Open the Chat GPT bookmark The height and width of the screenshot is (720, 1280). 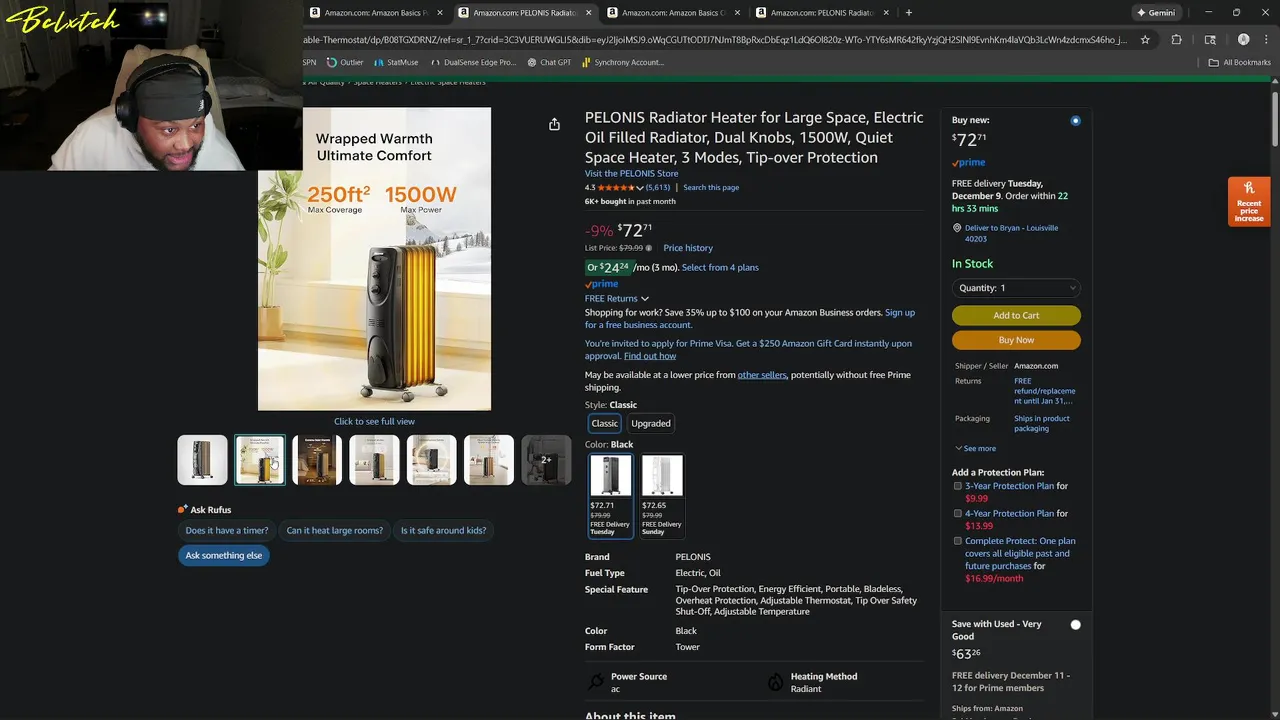[549, 62]
